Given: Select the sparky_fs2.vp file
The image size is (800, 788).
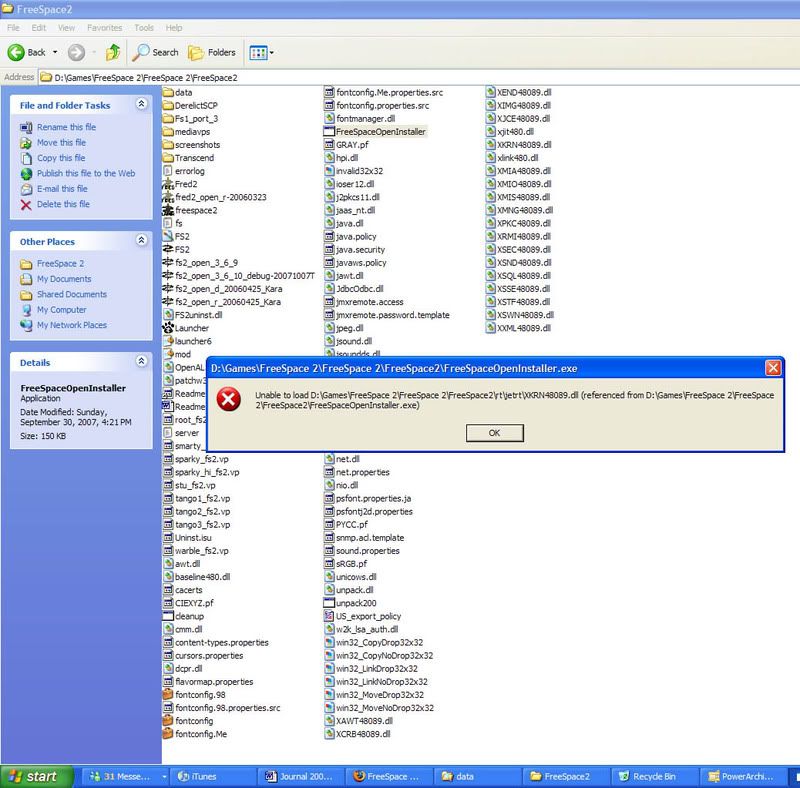Looking at the screenshot, I should click(x=195, y=459).
